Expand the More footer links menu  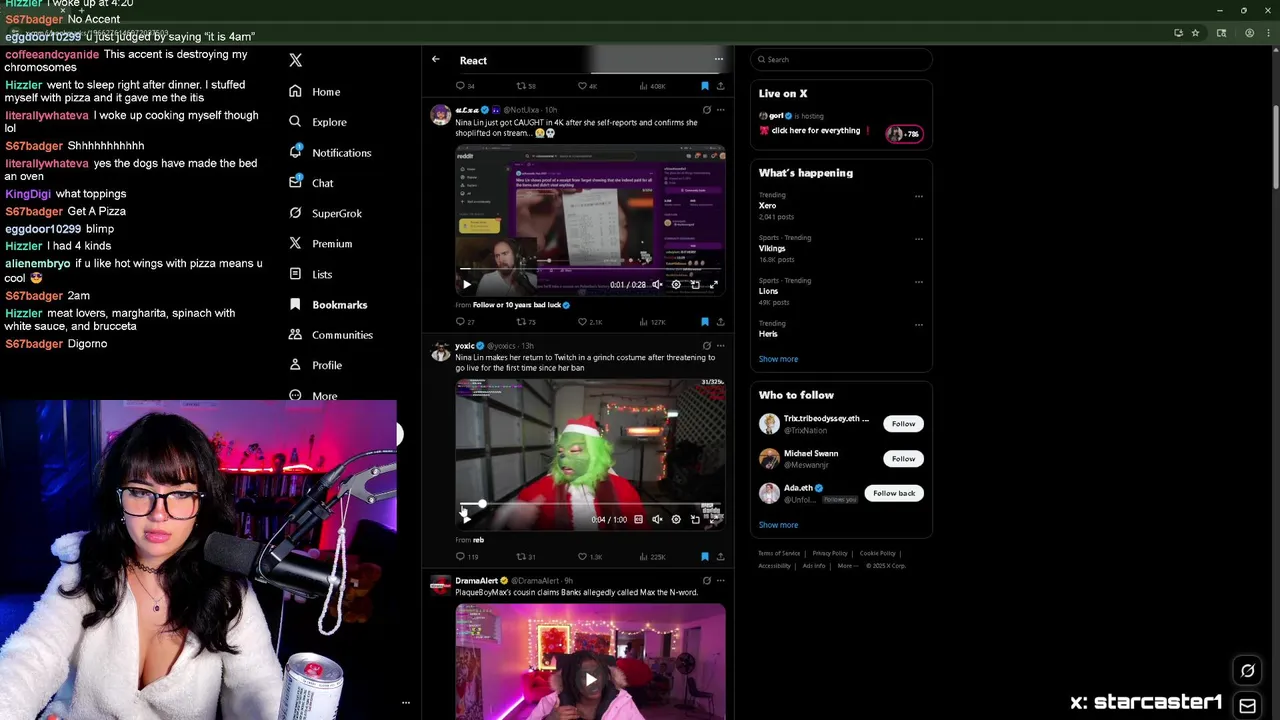tap(848, 566)
